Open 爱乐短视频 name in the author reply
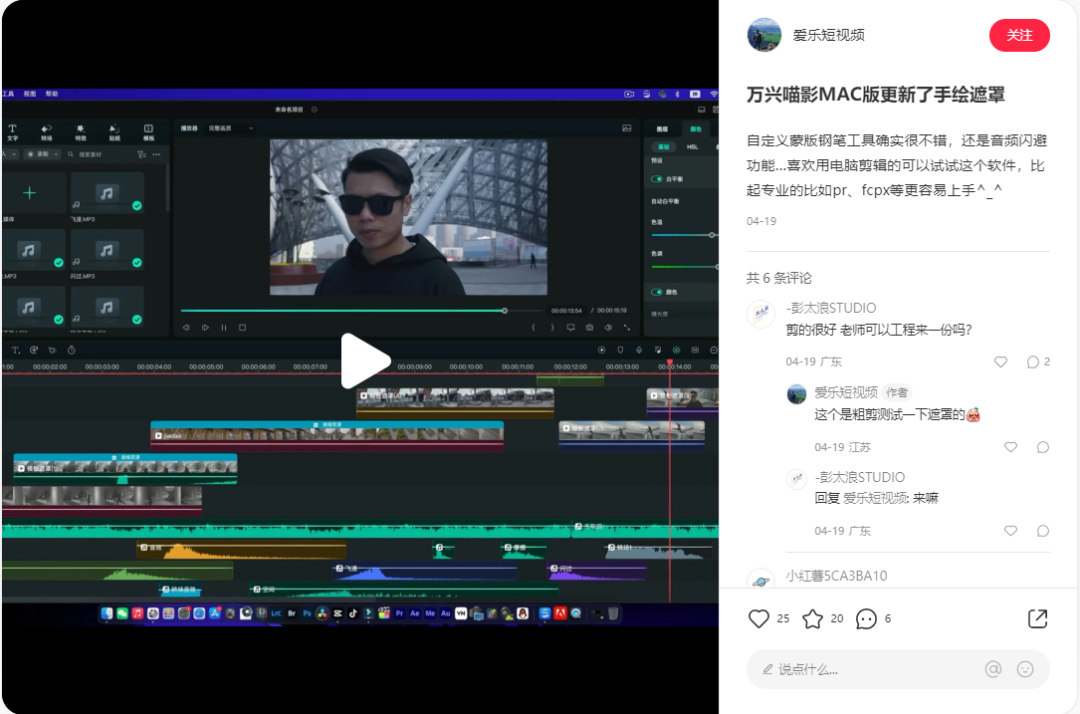The height and width of the screenshot is (714, 1080). [x=846, y=392]
